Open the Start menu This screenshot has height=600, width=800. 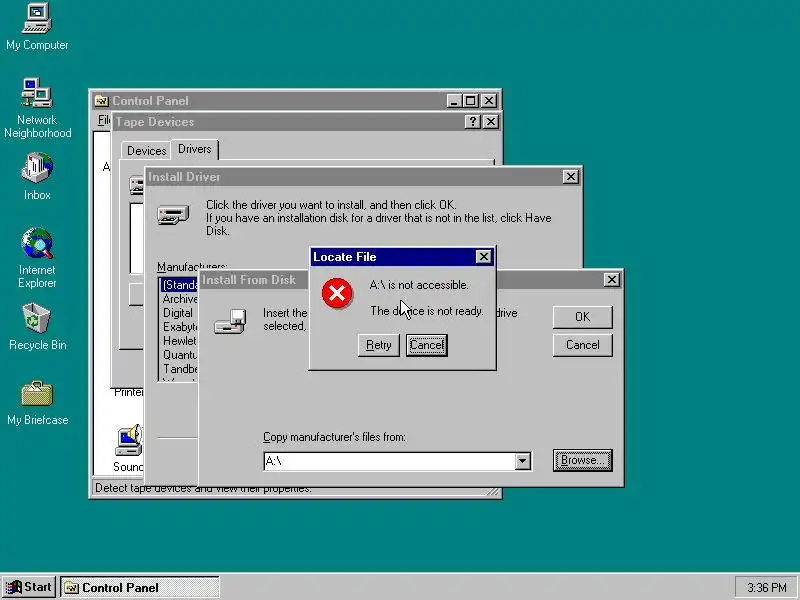tap(29, 587)
